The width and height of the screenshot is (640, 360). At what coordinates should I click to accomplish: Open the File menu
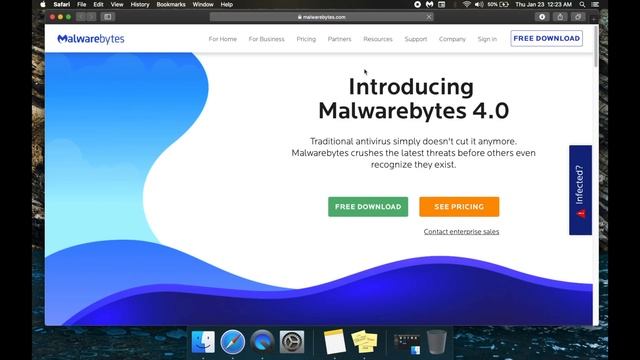point(82,4)
